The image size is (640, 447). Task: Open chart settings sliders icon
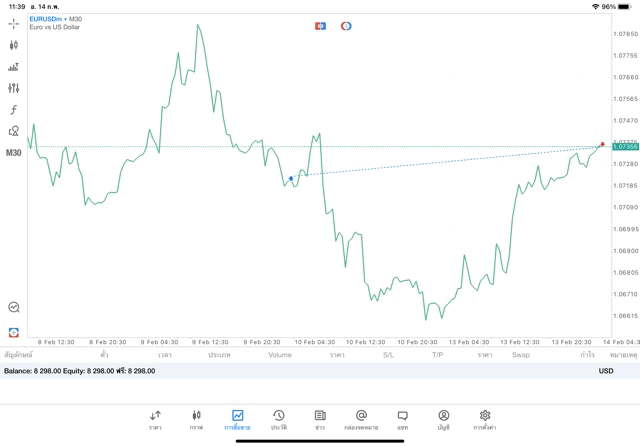(x=14, y=89)
